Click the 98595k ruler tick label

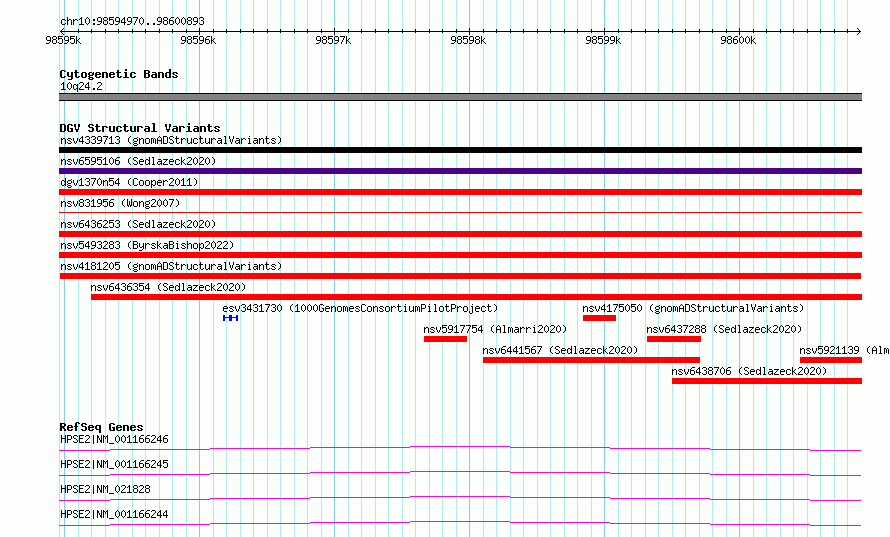tap(63, 40)
